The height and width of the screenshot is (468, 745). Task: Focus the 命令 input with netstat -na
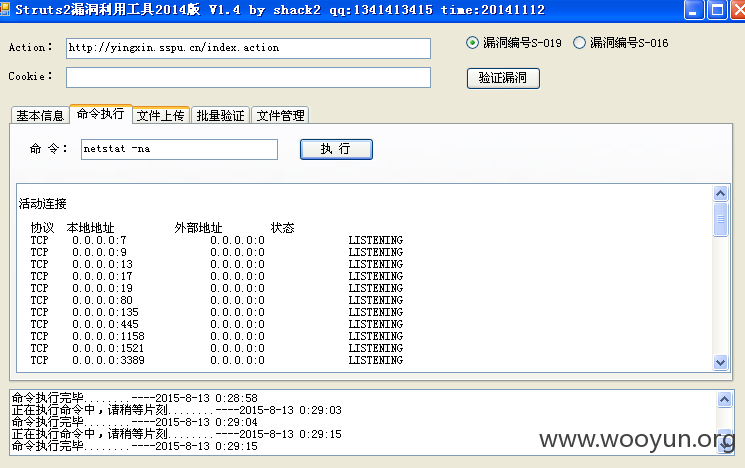click(x=179, y=149)
